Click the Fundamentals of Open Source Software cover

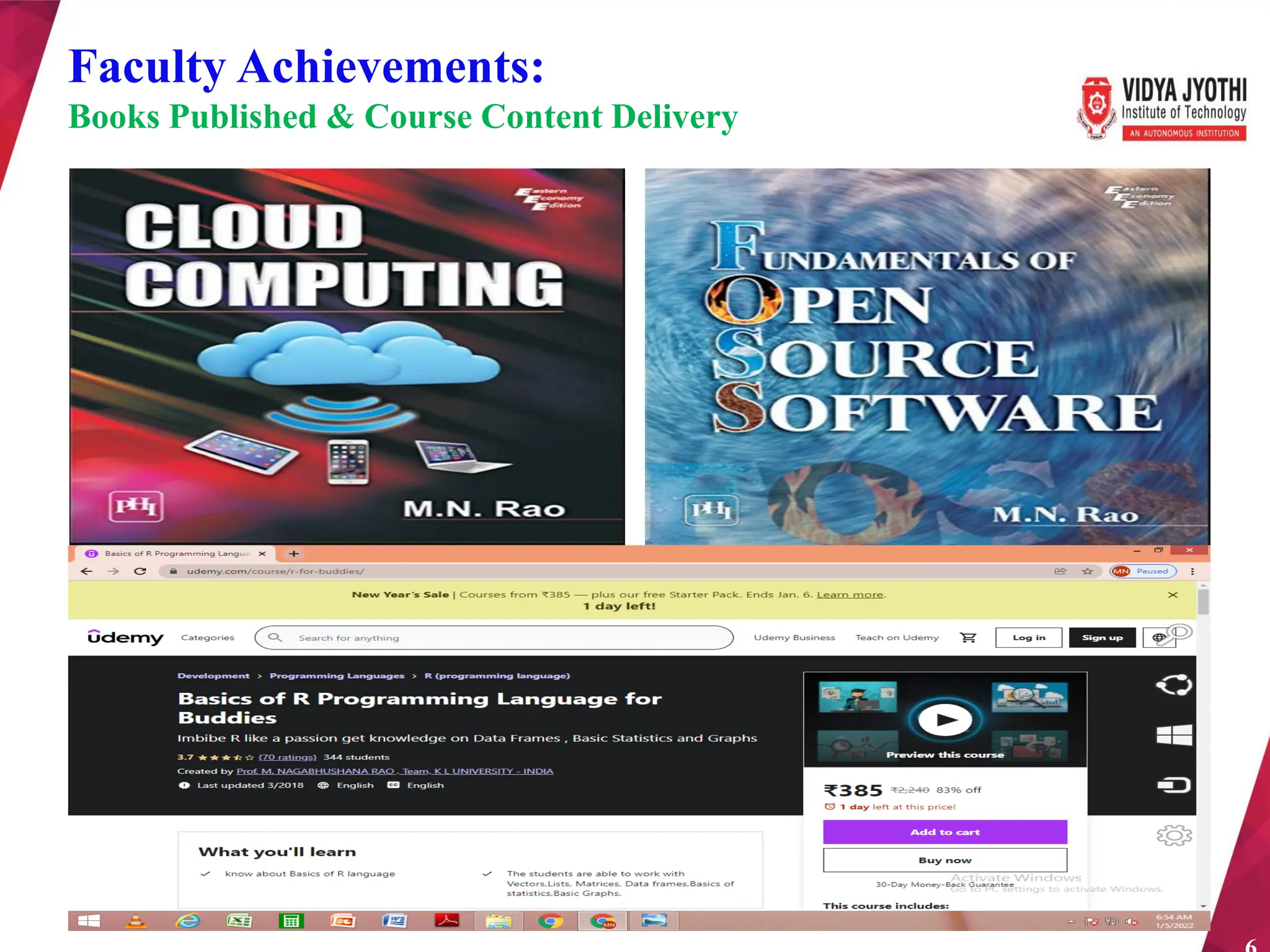pos(927,356)
